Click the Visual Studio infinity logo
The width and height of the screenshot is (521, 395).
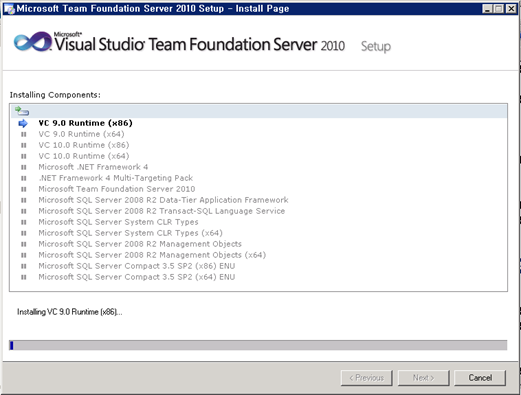(x=33, y=42)
